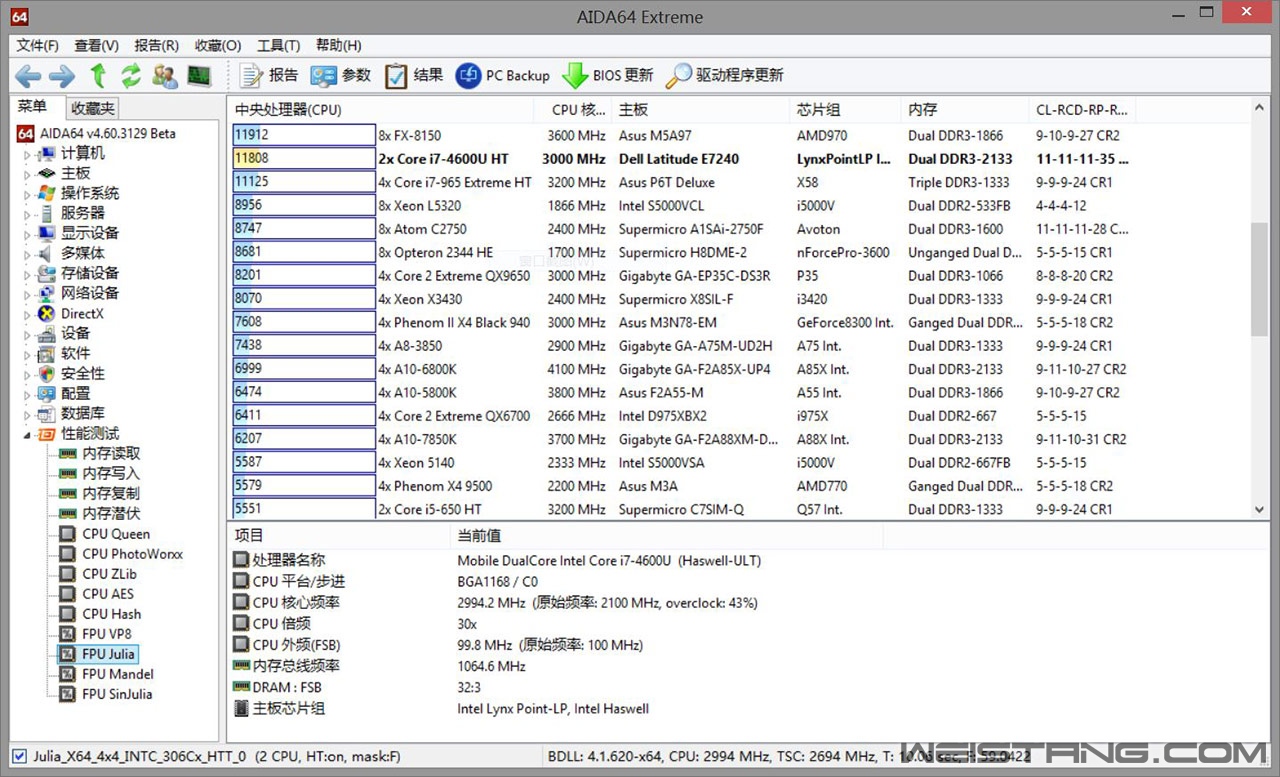The width and height of the screenshot is (1280, 777).
Task: Switch to the 收藏夹 tab
Action: (92, 108)
